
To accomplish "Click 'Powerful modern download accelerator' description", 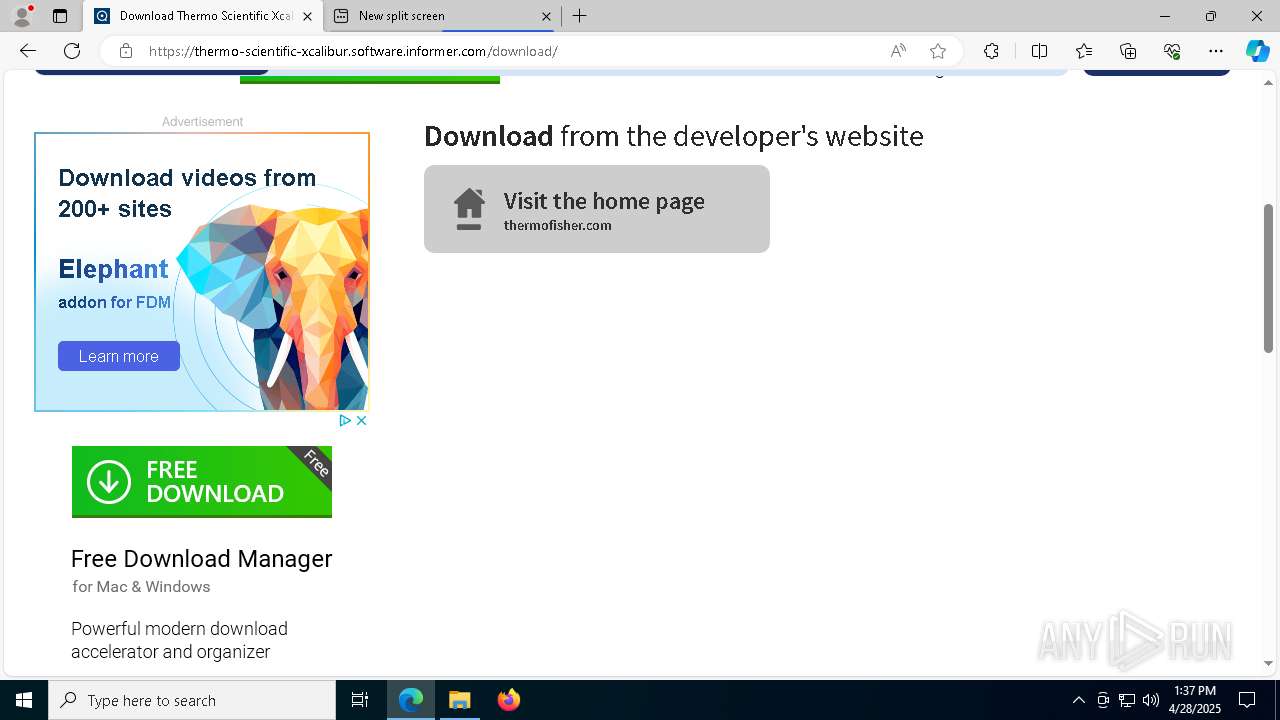I will click(179, 640).
